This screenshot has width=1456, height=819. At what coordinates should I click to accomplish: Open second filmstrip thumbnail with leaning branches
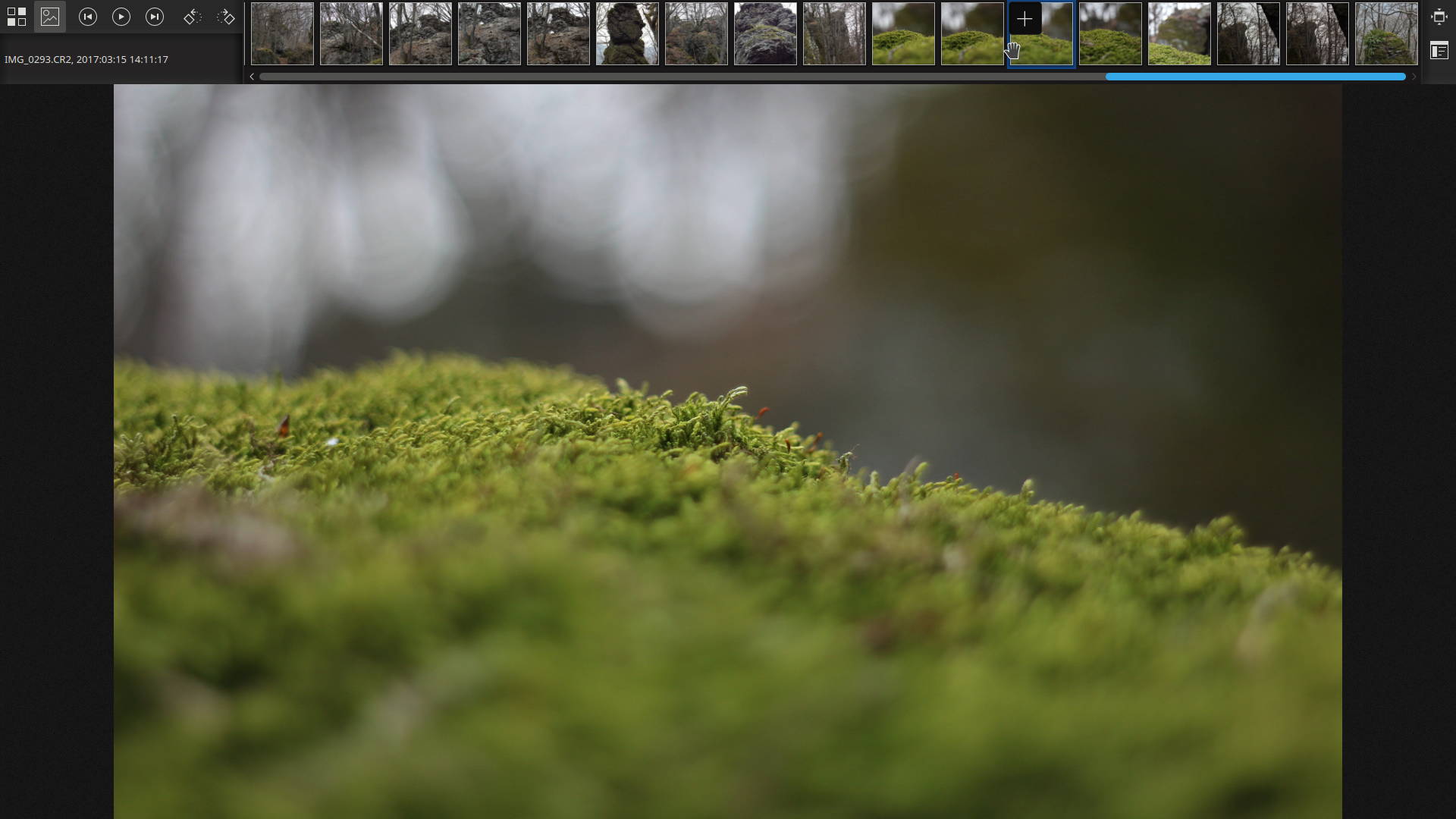pyautogui.click(x=351, y=33)
